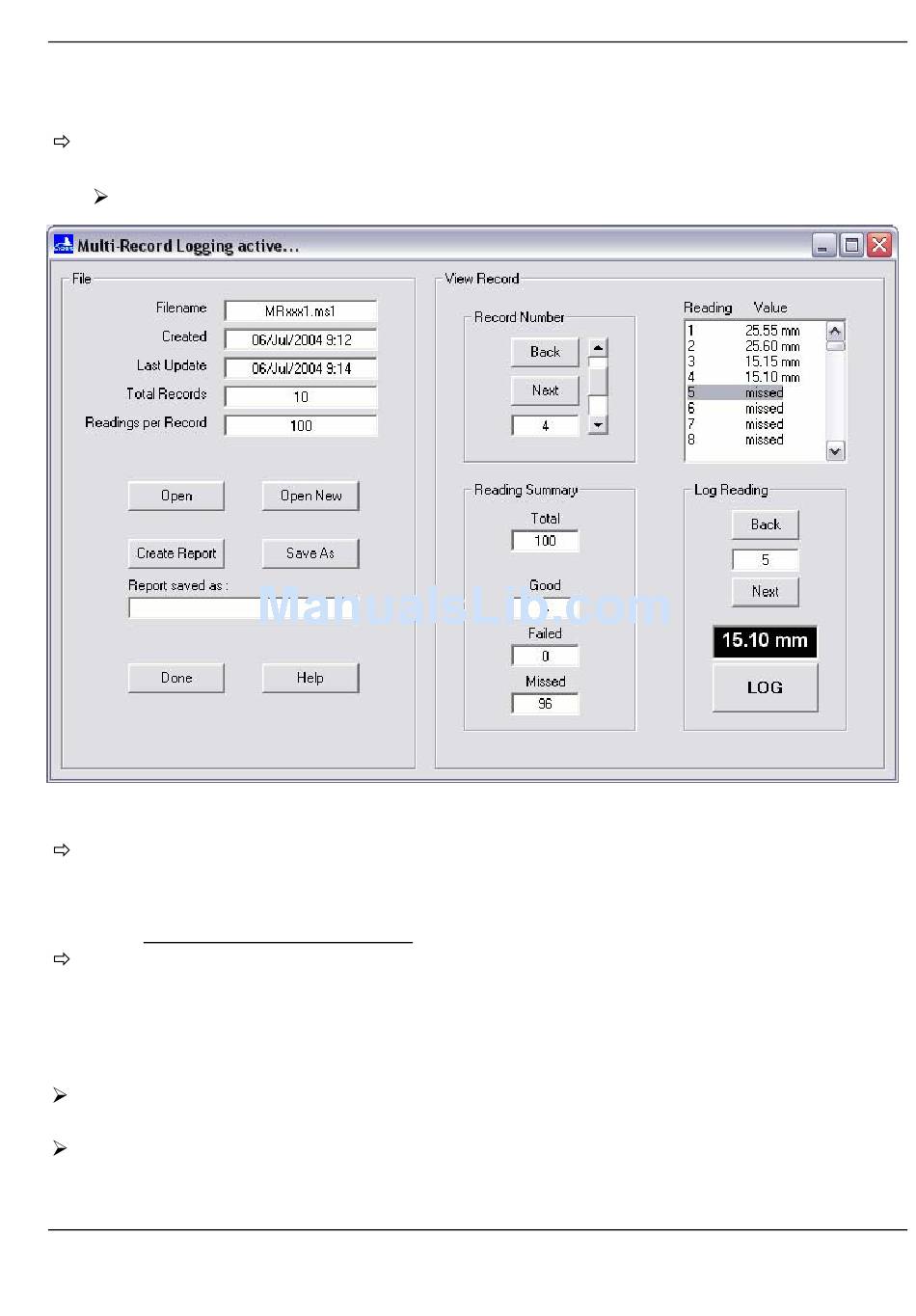Click the Filename field showing MRxxx1.ms1
The image size is (916, 1316).
301,310
